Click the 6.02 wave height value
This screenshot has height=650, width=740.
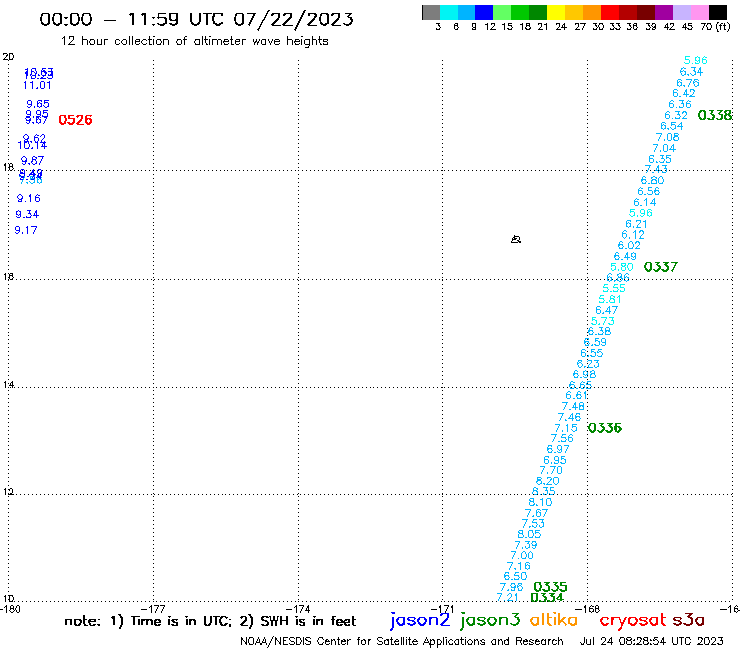629,245
